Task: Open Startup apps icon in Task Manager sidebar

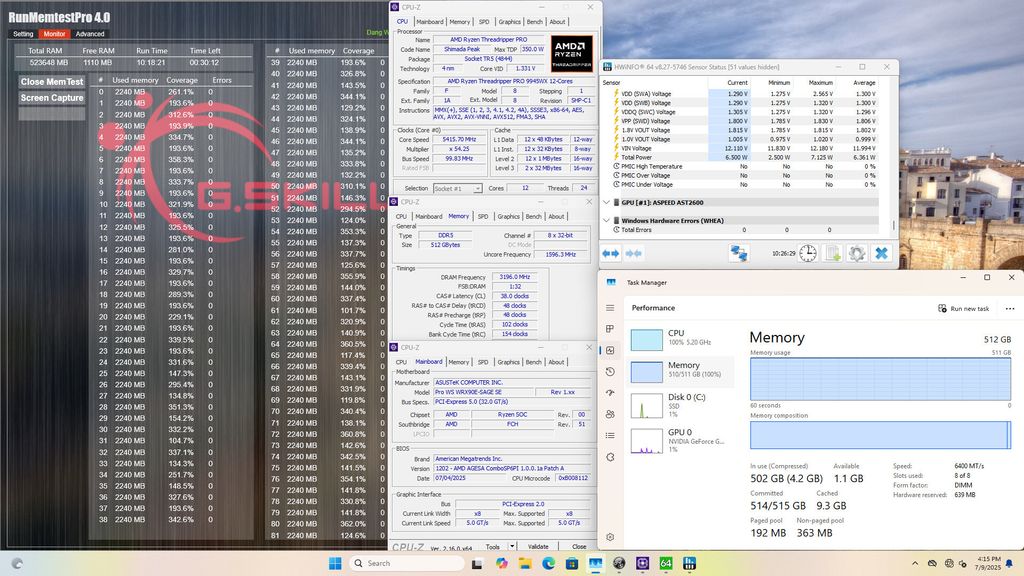Action: (610, 393)
